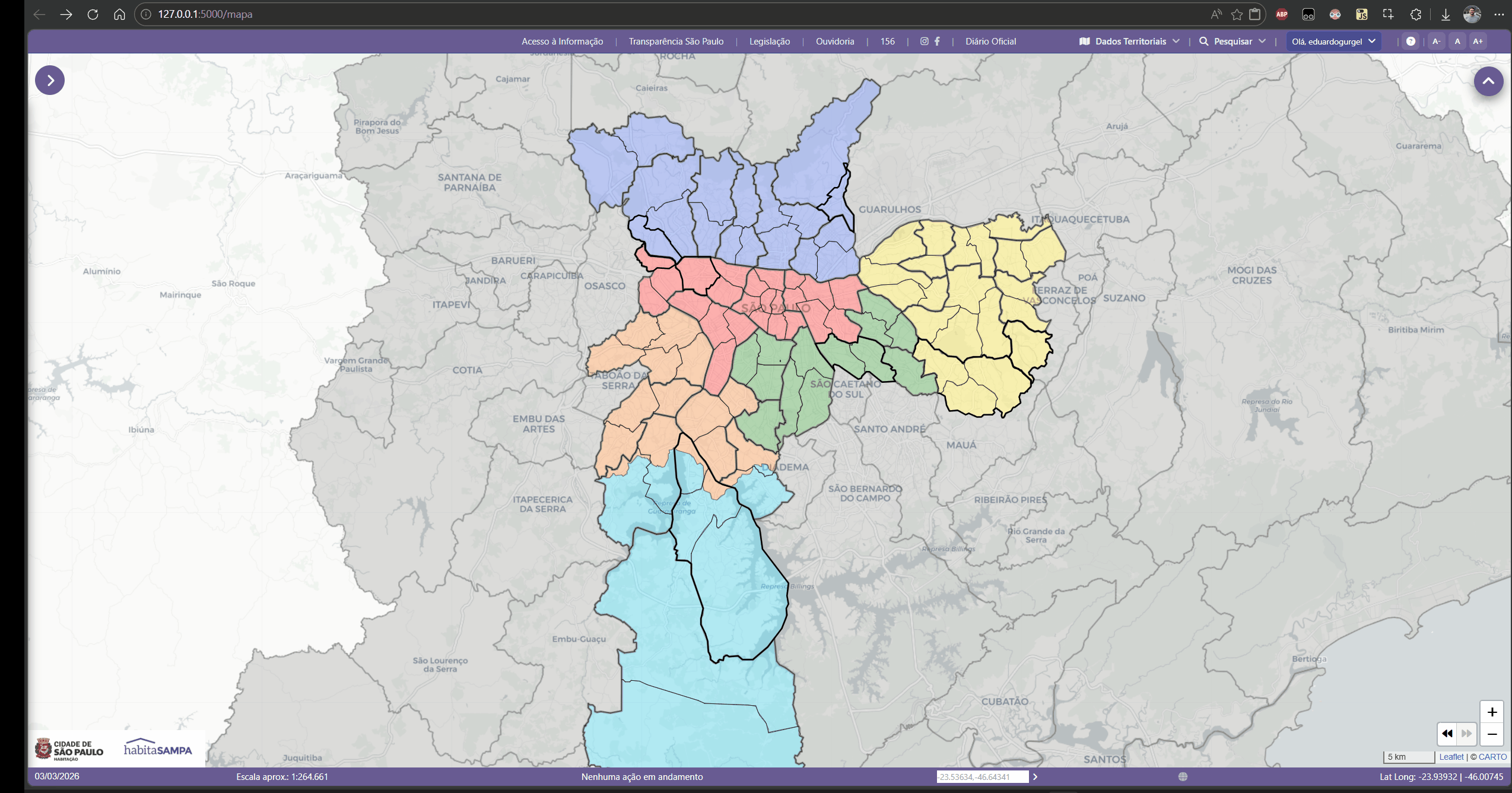
Task: Decrease font size with A- button
Action: (x=1436, y=42)
